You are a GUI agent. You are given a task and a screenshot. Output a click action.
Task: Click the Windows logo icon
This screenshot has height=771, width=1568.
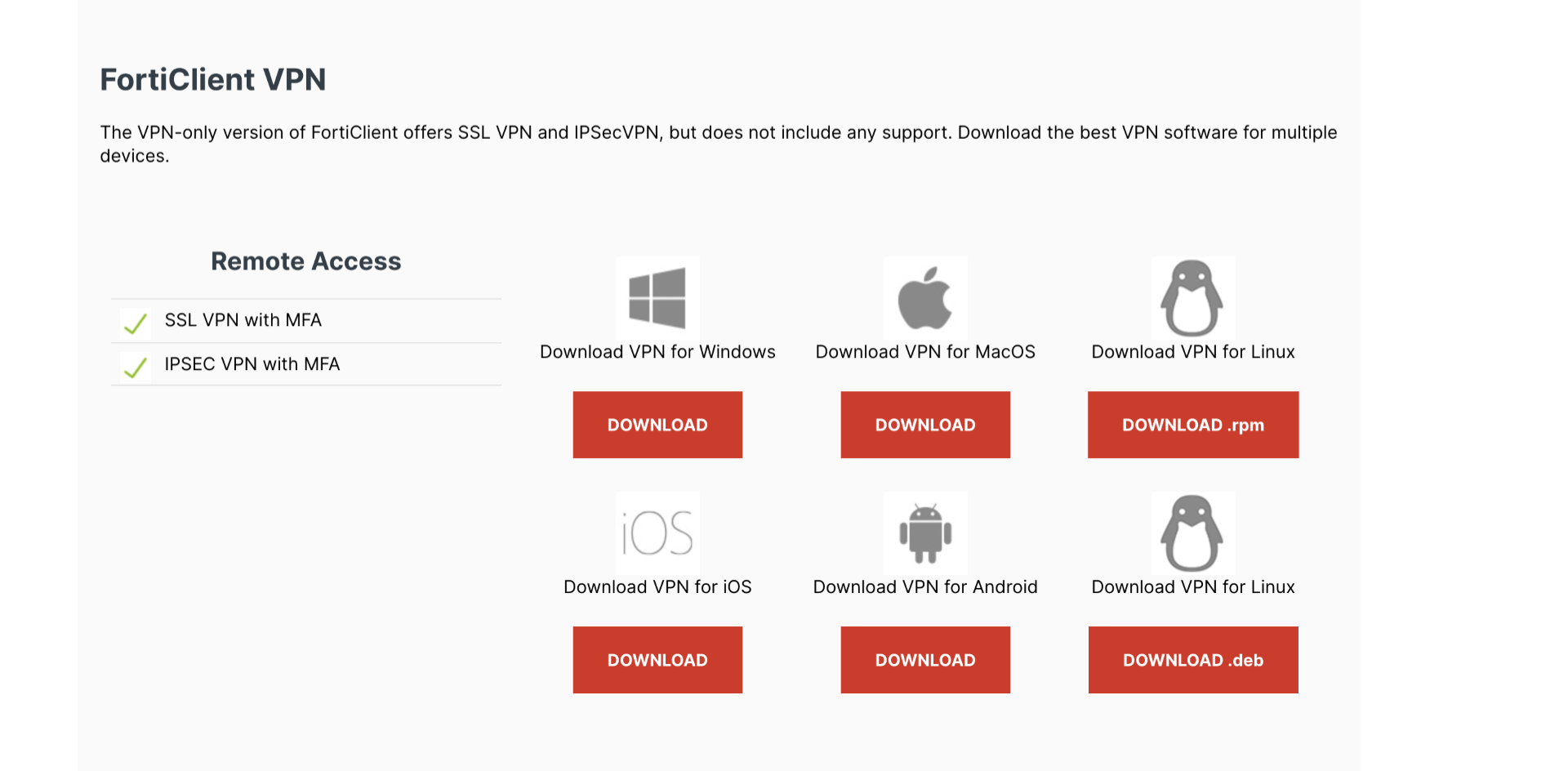click(657, 298)
